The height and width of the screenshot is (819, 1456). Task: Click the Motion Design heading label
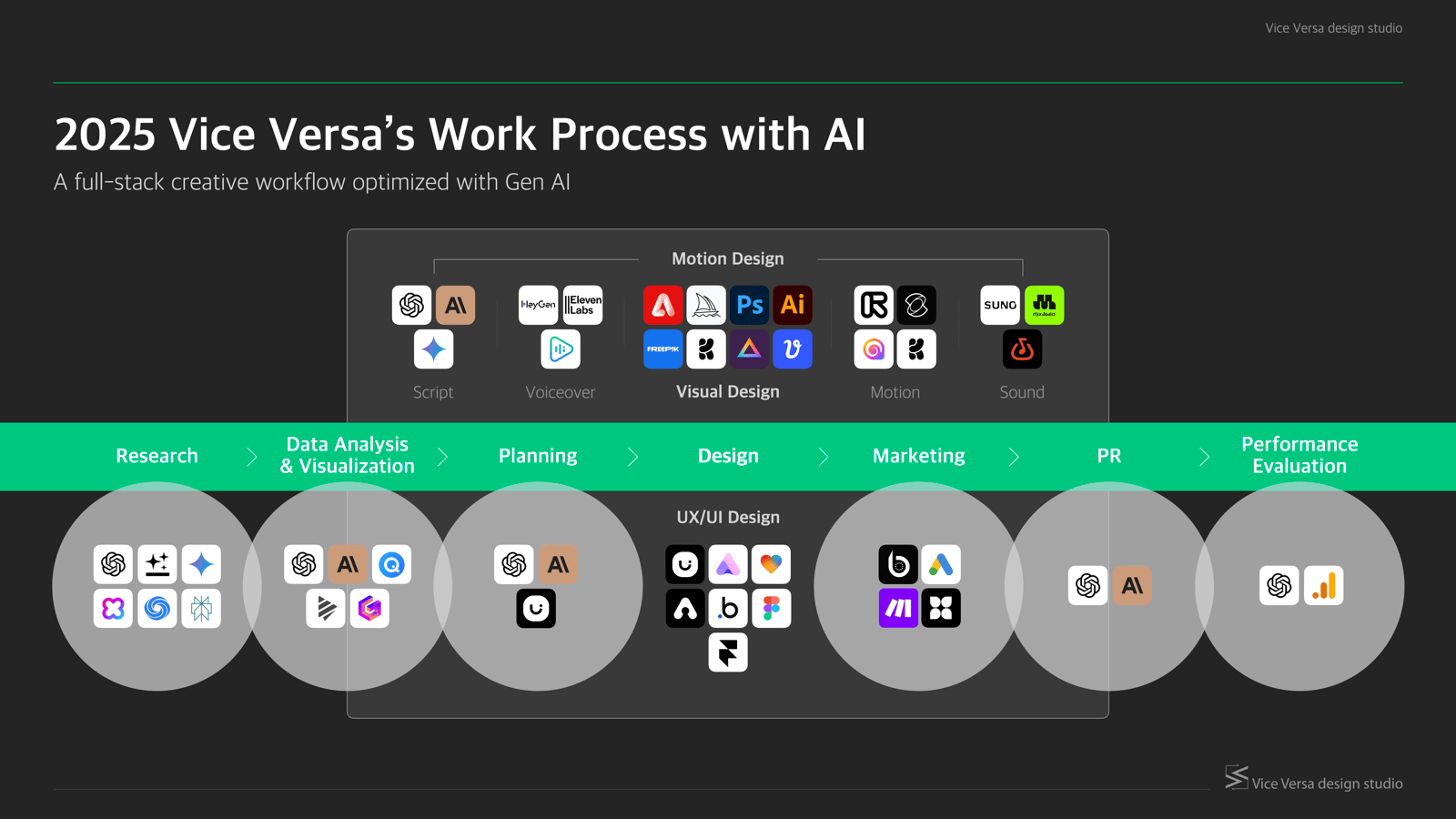click(x=727, y=259)
